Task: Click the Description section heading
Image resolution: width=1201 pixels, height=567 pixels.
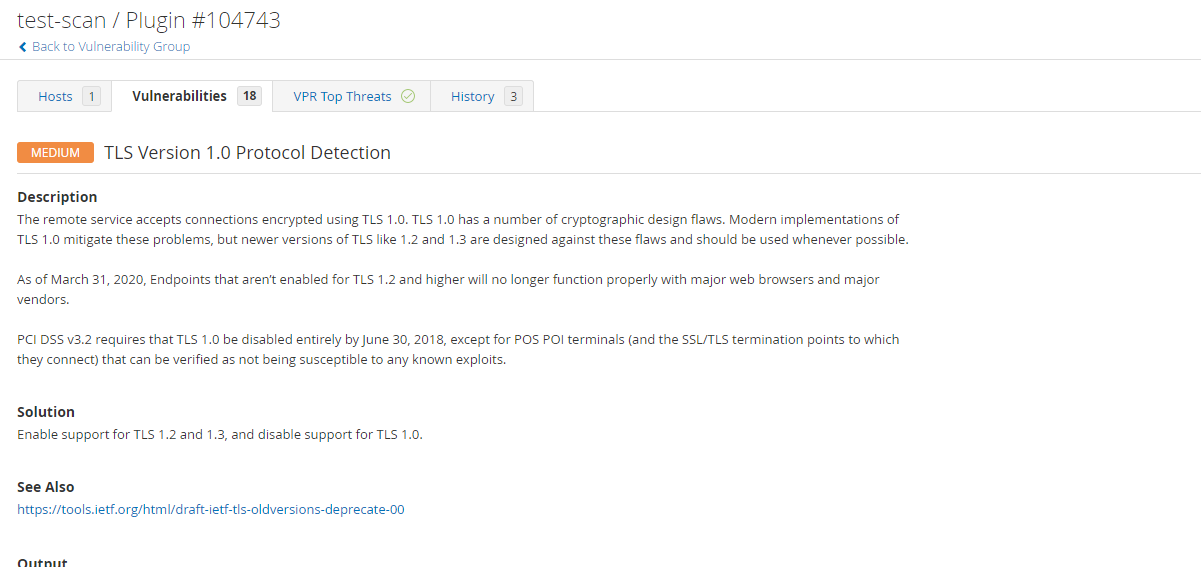Action: pyautogui.click(x=57, y=197)
